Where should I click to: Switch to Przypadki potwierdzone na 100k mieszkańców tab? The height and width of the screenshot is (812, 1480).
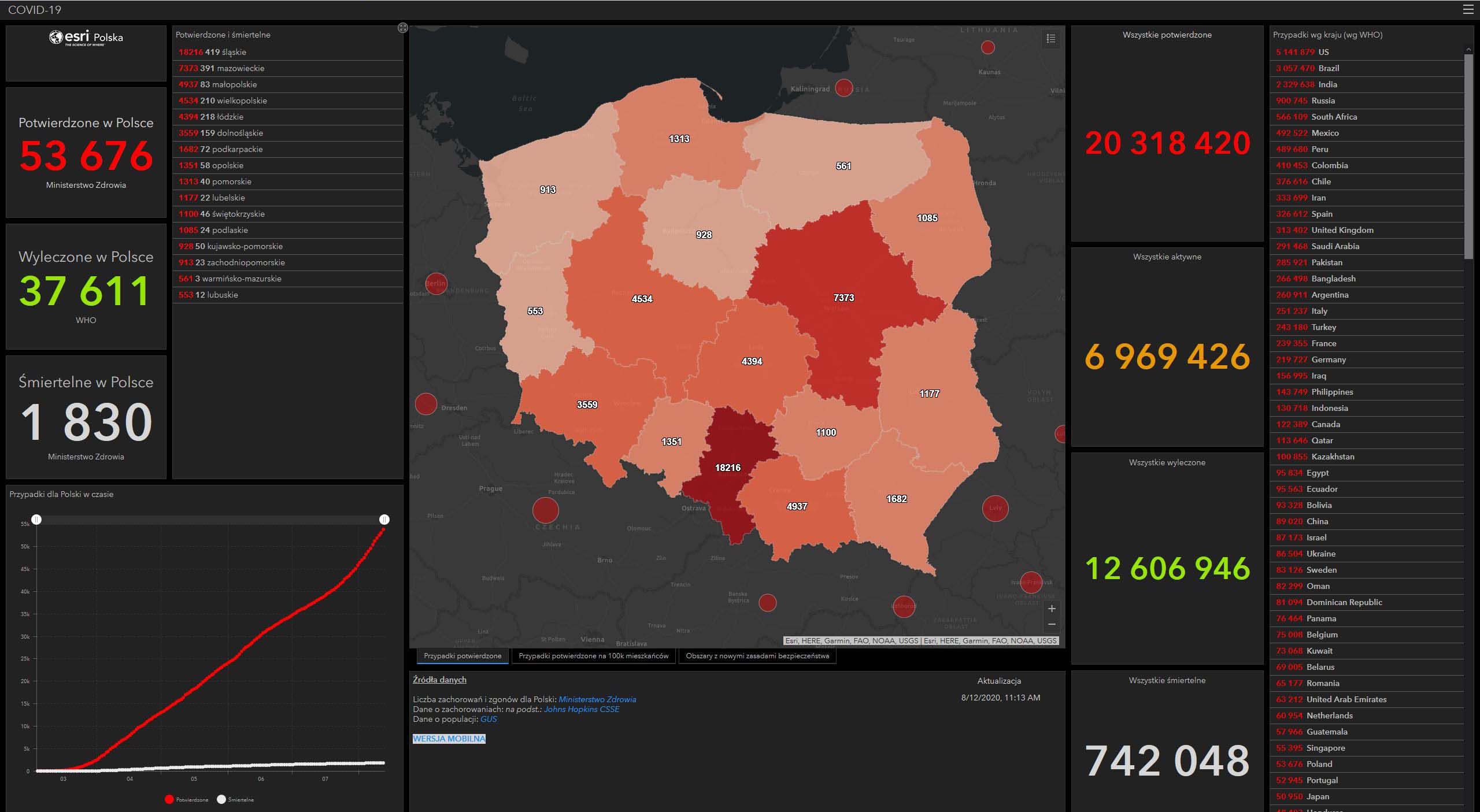(x=593, y=656)
